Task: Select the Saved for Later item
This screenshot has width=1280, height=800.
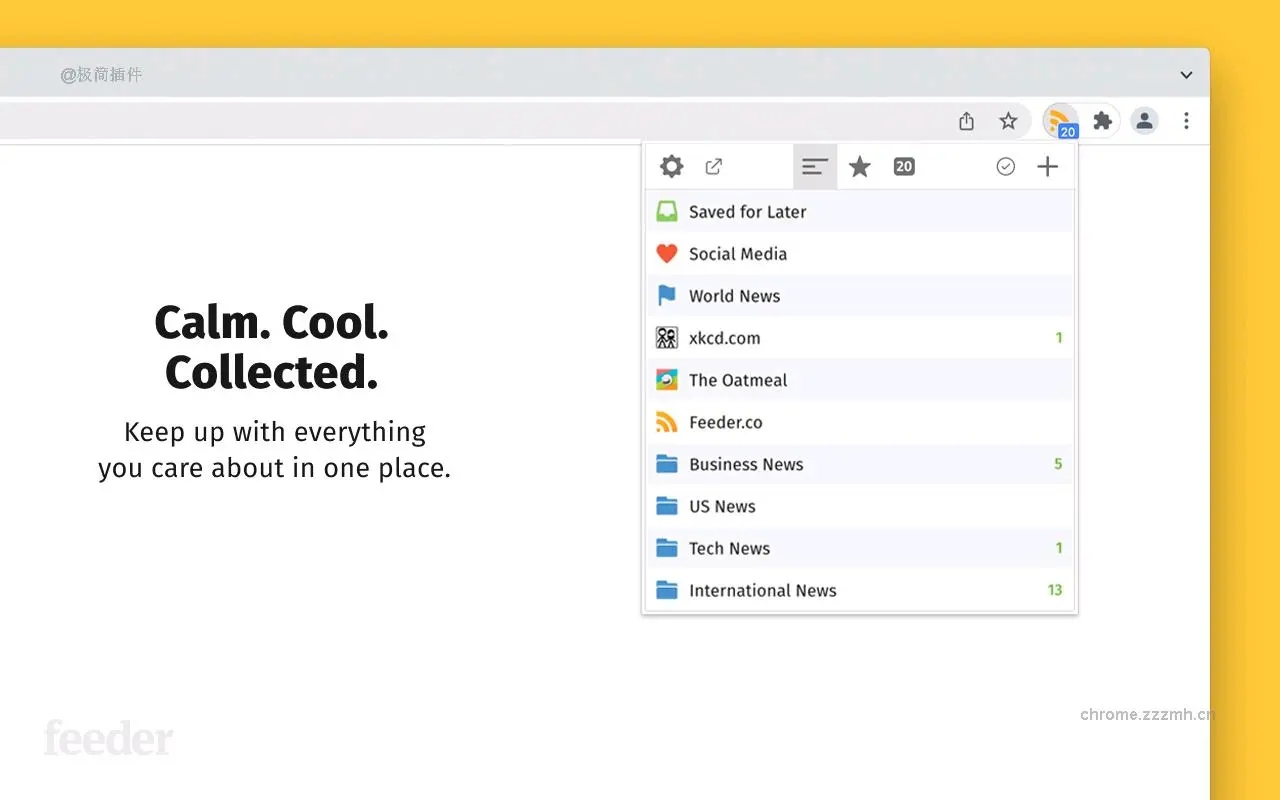Action: click(747, 211)
